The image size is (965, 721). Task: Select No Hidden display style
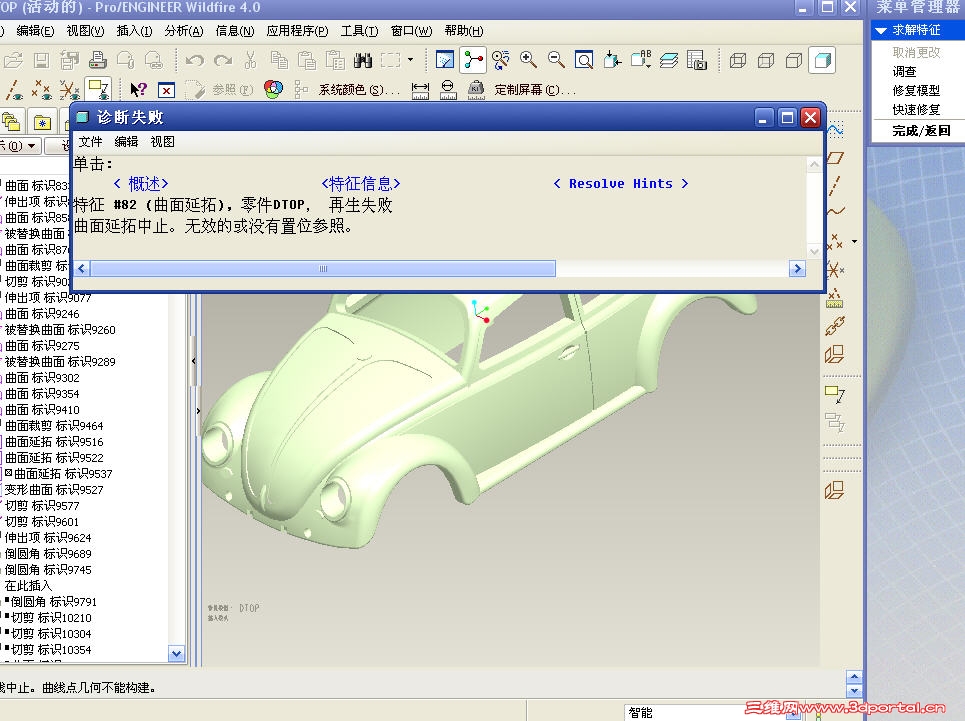[794, 60]
